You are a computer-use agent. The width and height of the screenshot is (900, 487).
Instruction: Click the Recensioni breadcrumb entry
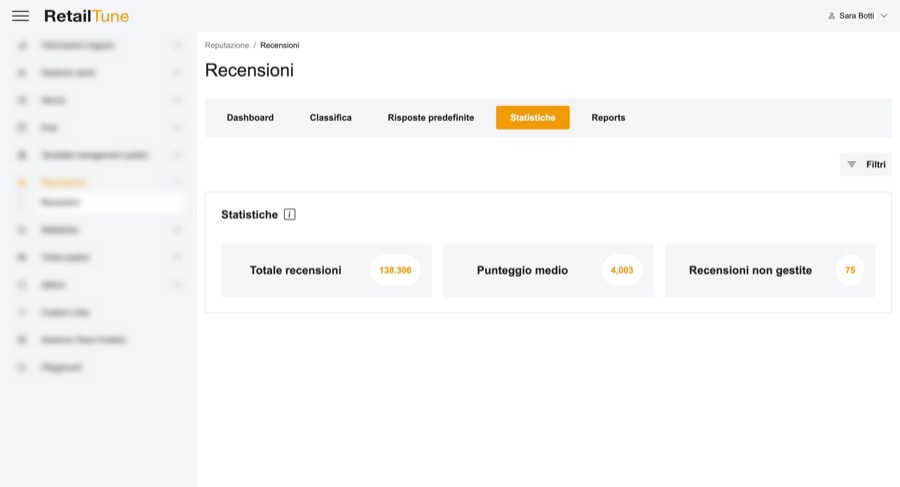(x=280, y=45)
